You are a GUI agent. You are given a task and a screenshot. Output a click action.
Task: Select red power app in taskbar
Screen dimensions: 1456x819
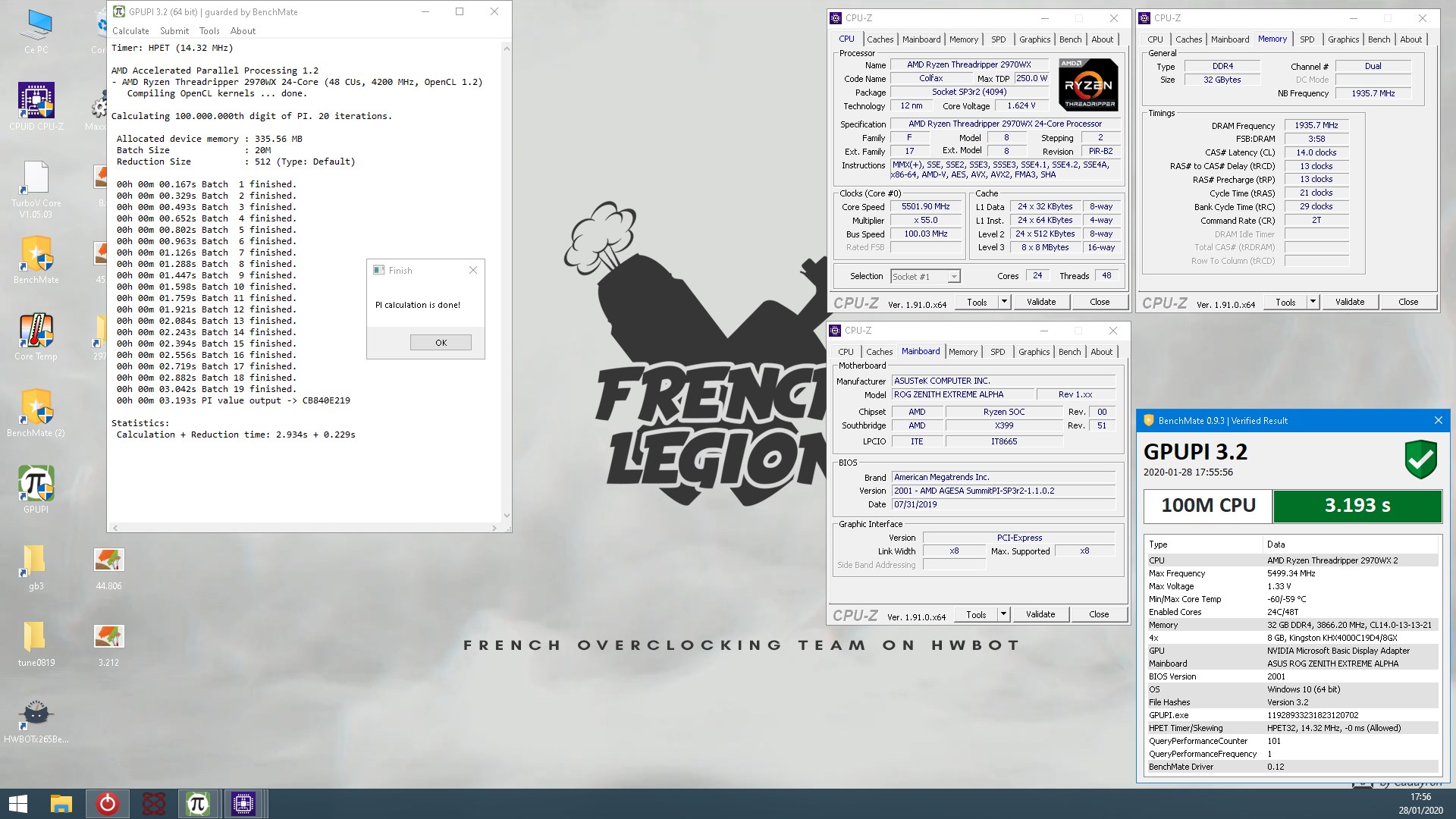(107, 804)
